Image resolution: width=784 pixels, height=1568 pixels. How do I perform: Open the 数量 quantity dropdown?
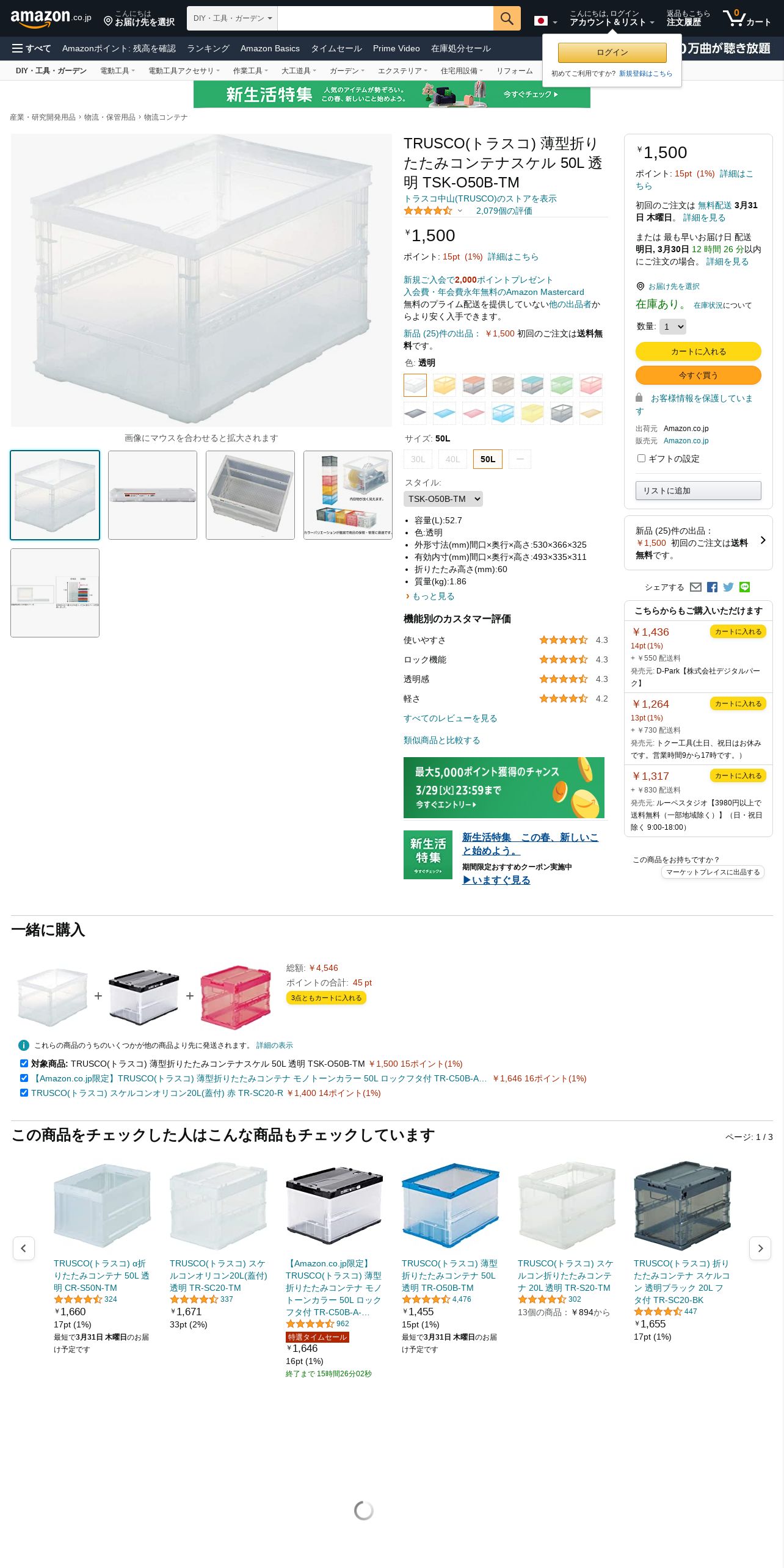673,327
